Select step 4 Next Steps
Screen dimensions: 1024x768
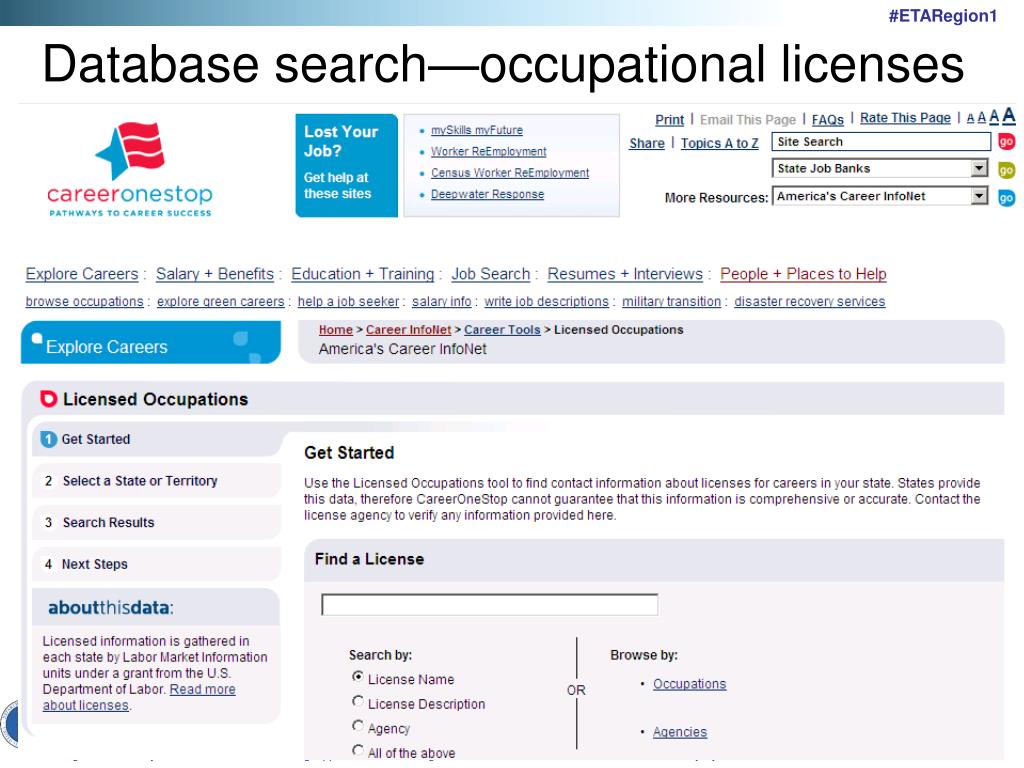[x=157, y=564]
